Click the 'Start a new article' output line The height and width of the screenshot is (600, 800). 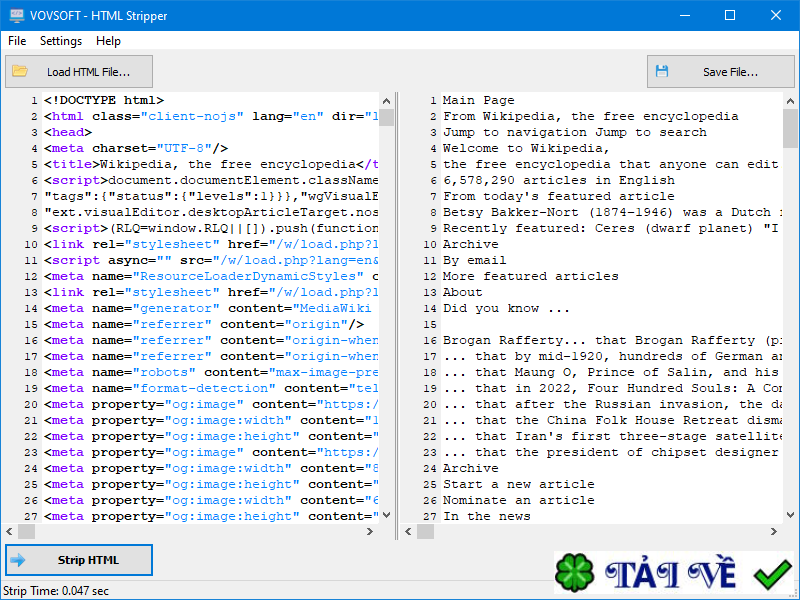pyautogui.click(x=518, y=485)
